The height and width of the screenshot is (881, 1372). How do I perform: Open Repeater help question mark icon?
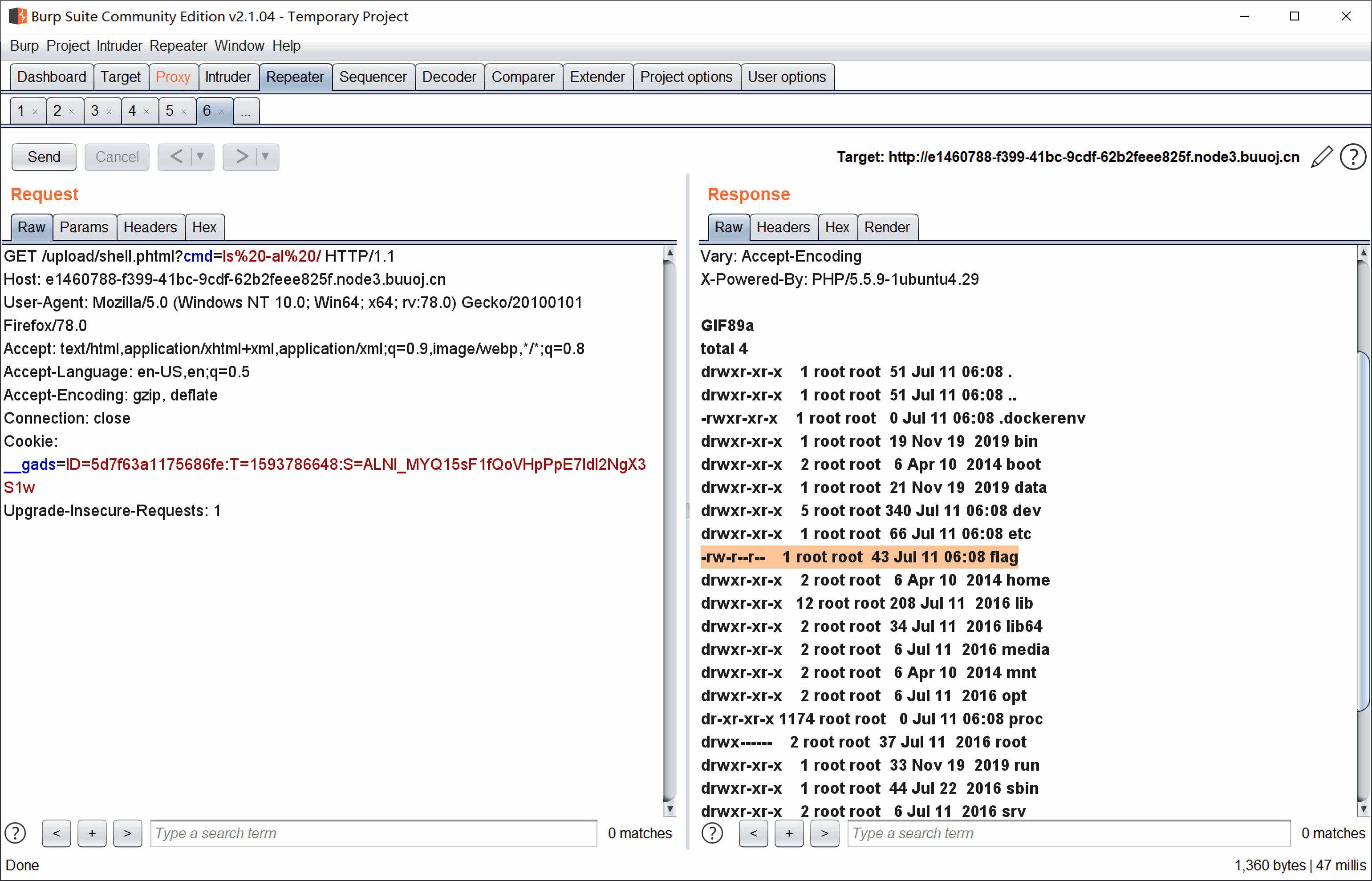[x=1353, y=157]
